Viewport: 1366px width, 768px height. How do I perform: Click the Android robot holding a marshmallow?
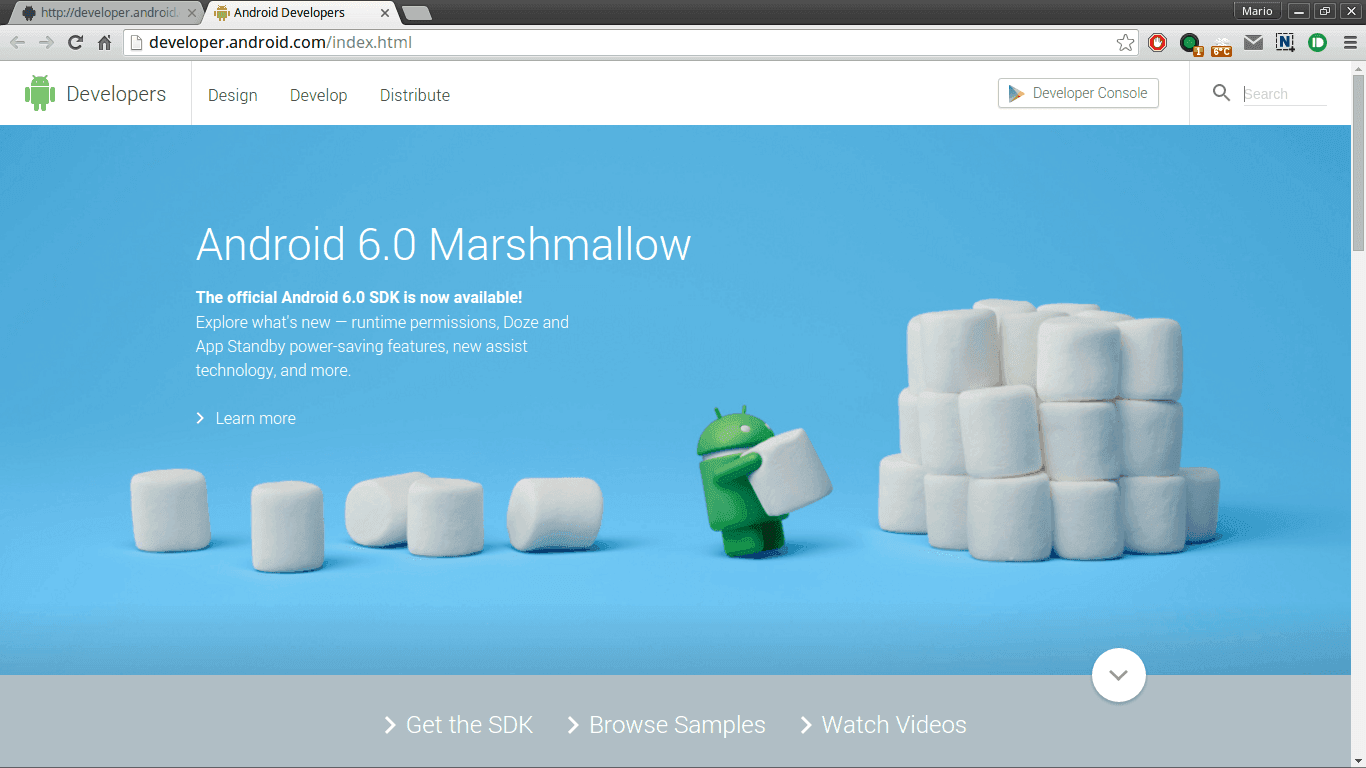(764, 483)
